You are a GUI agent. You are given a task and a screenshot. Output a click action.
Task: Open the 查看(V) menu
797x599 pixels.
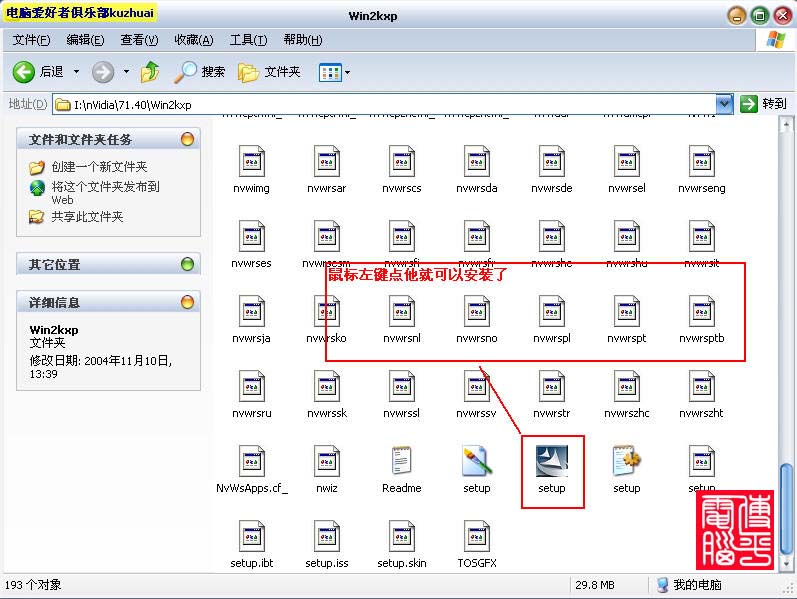[x=139, y=40]
